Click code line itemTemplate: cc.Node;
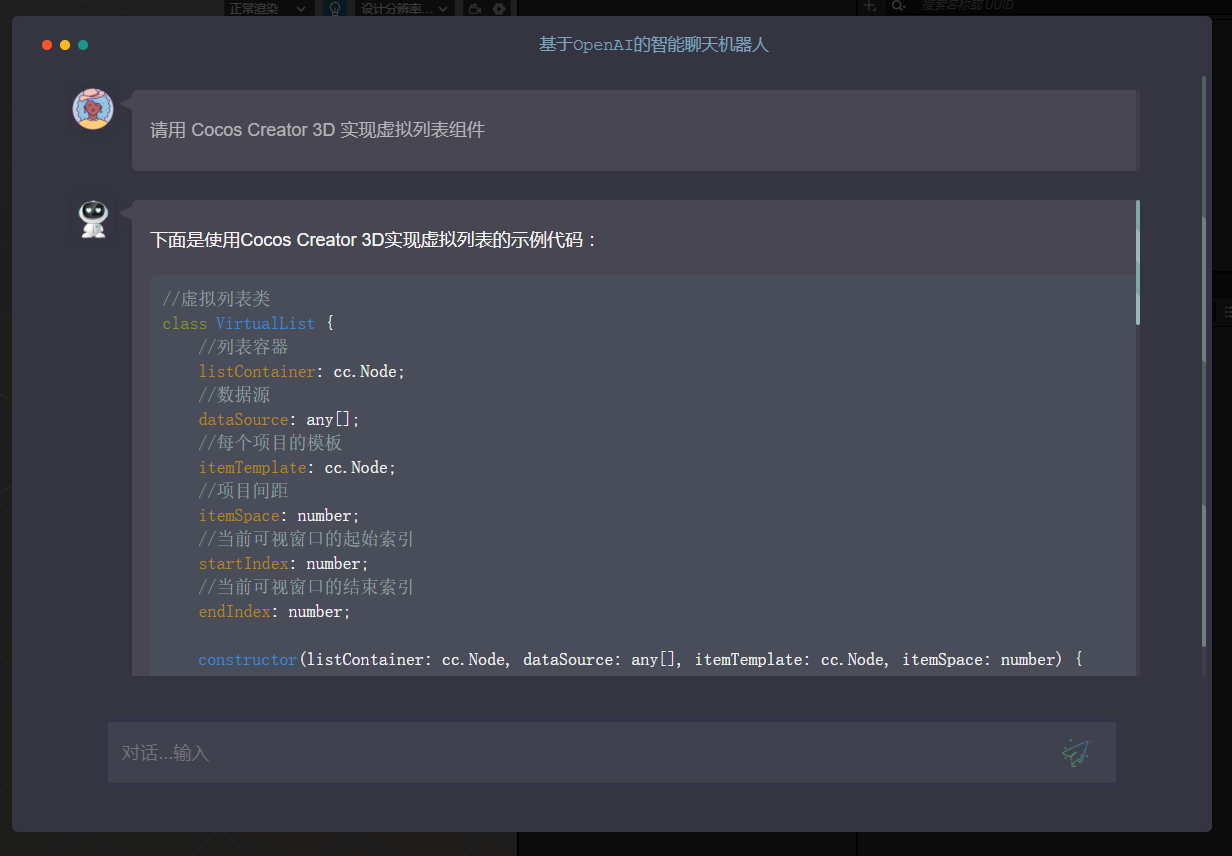Image resolution: width=1232 pixels, height=856 pixels. [x=297, y=467]
